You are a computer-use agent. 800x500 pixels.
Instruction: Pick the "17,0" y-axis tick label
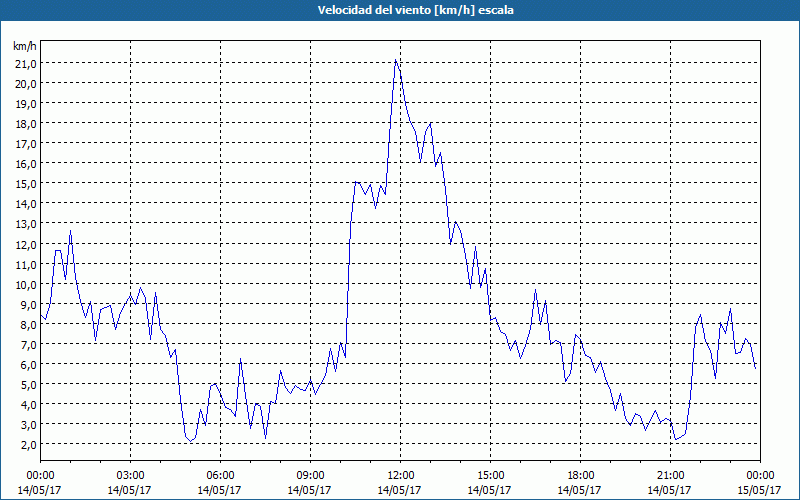tap(27, 144)
